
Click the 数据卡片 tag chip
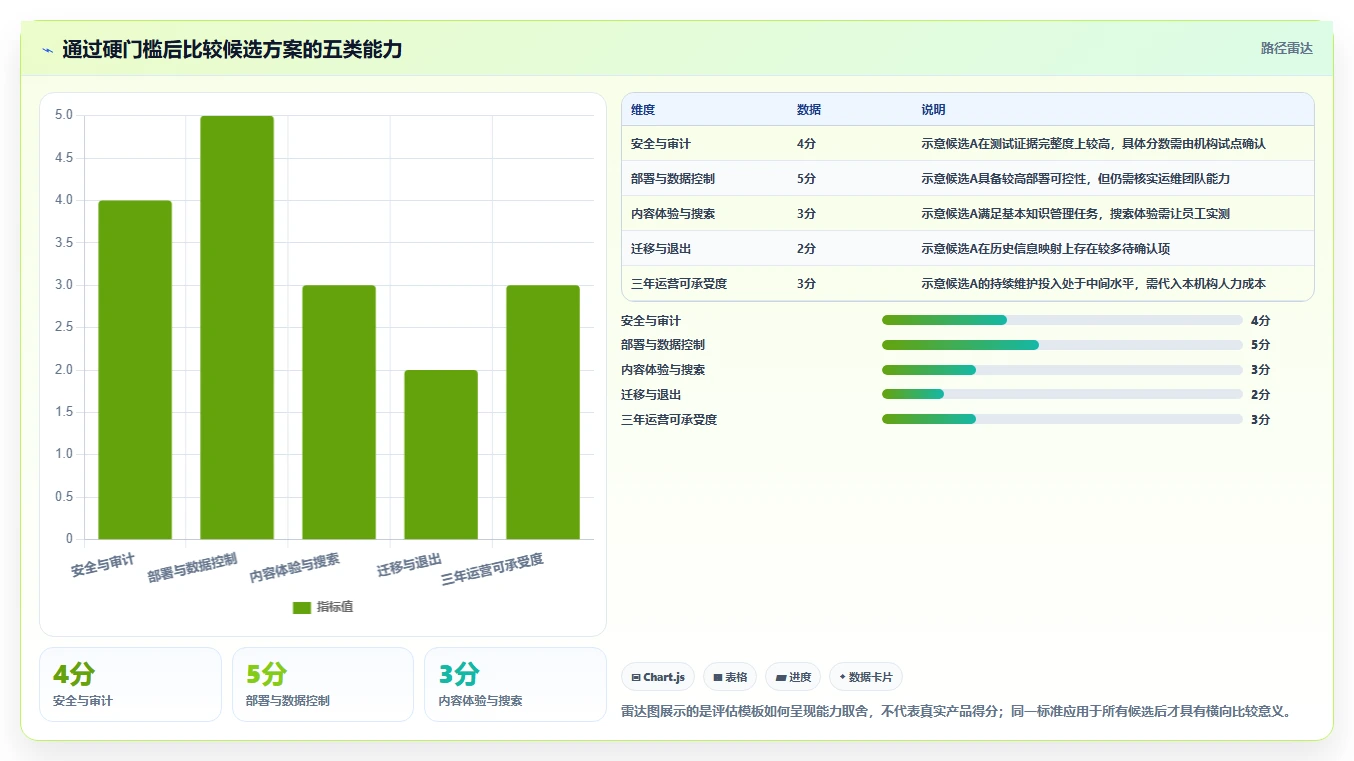pyautogui.click(x=866, y=677)
